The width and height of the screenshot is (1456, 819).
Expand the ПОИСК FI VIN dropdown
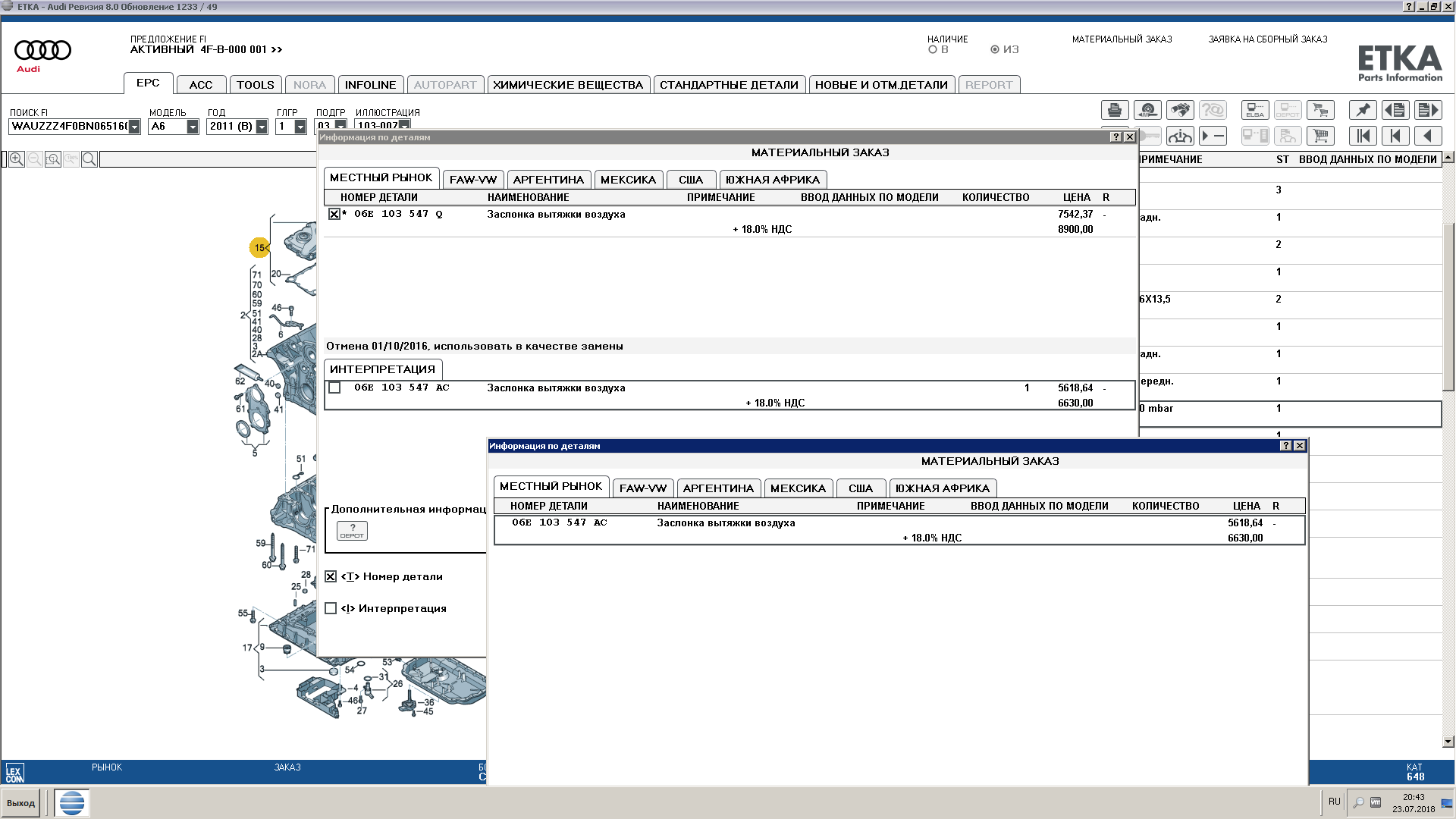pyautogui.click(x=134, y=127)
